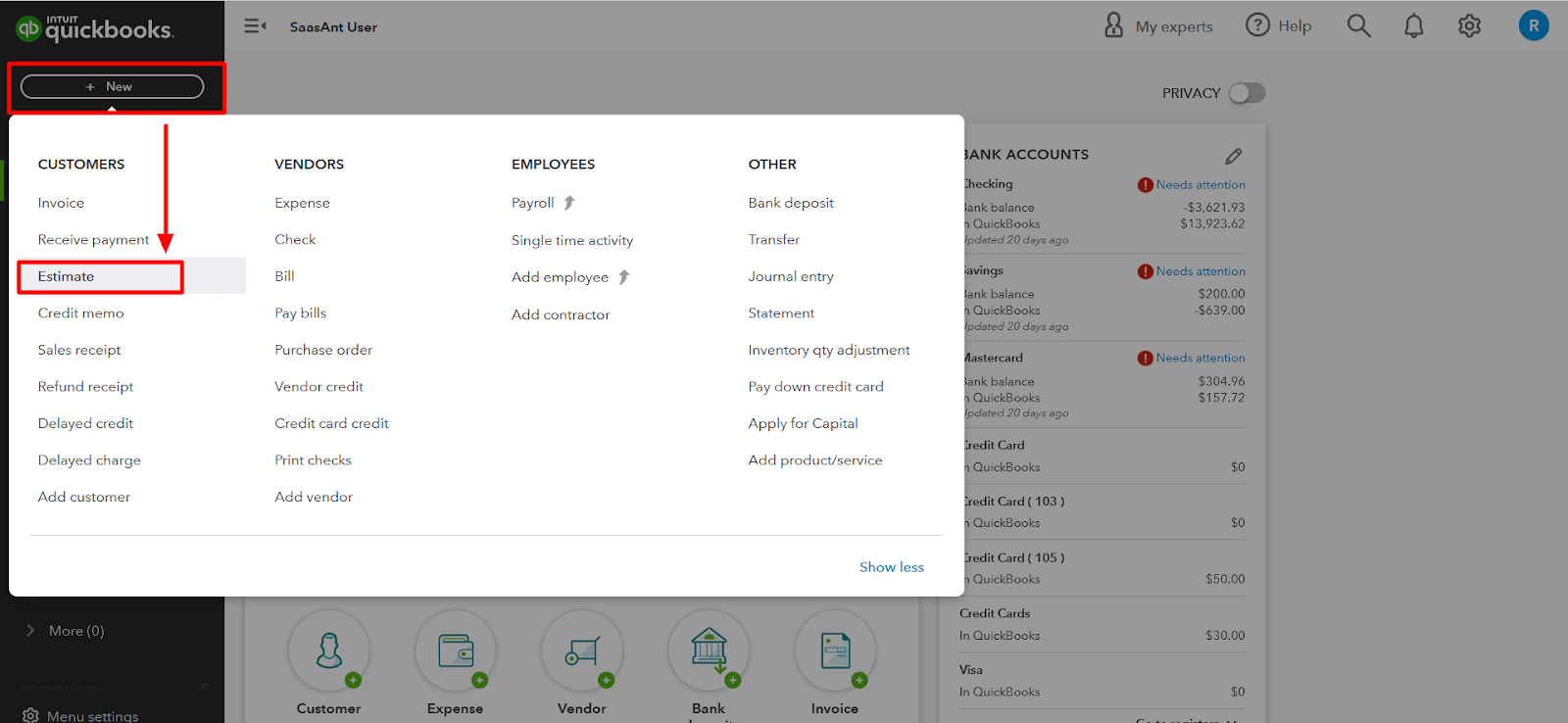This screenshot has width=1568, height=723.
Task: Select Refund receipt
Action: click(x=85, y=387)
